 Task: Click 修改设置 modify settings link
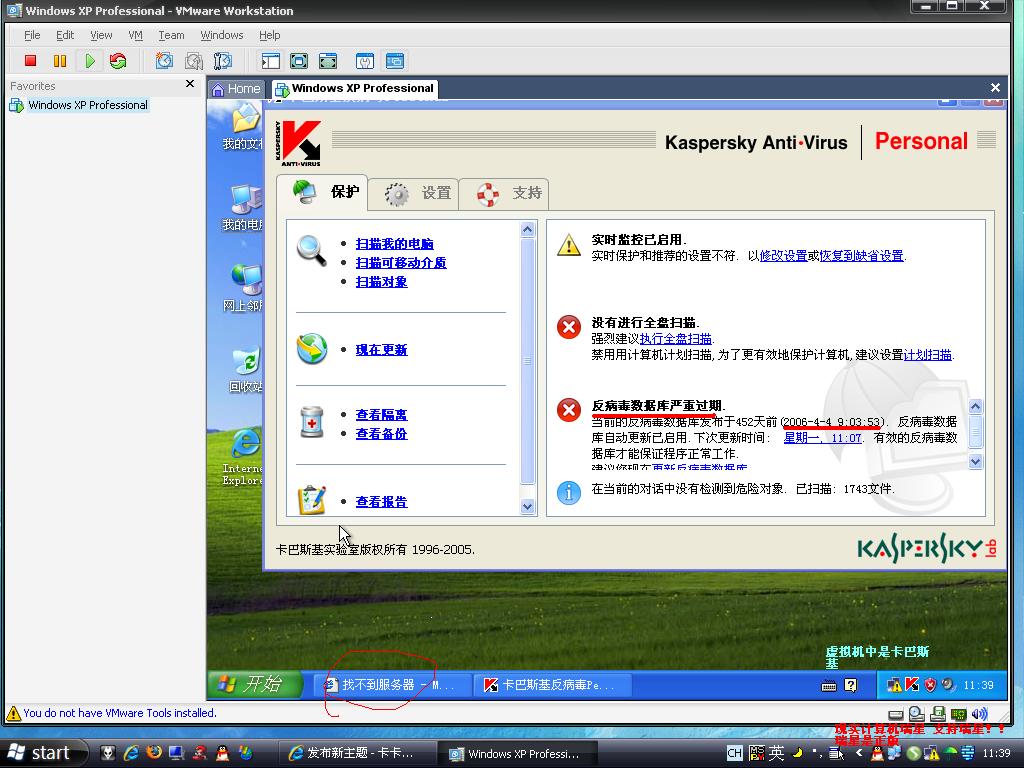(784, 255)
